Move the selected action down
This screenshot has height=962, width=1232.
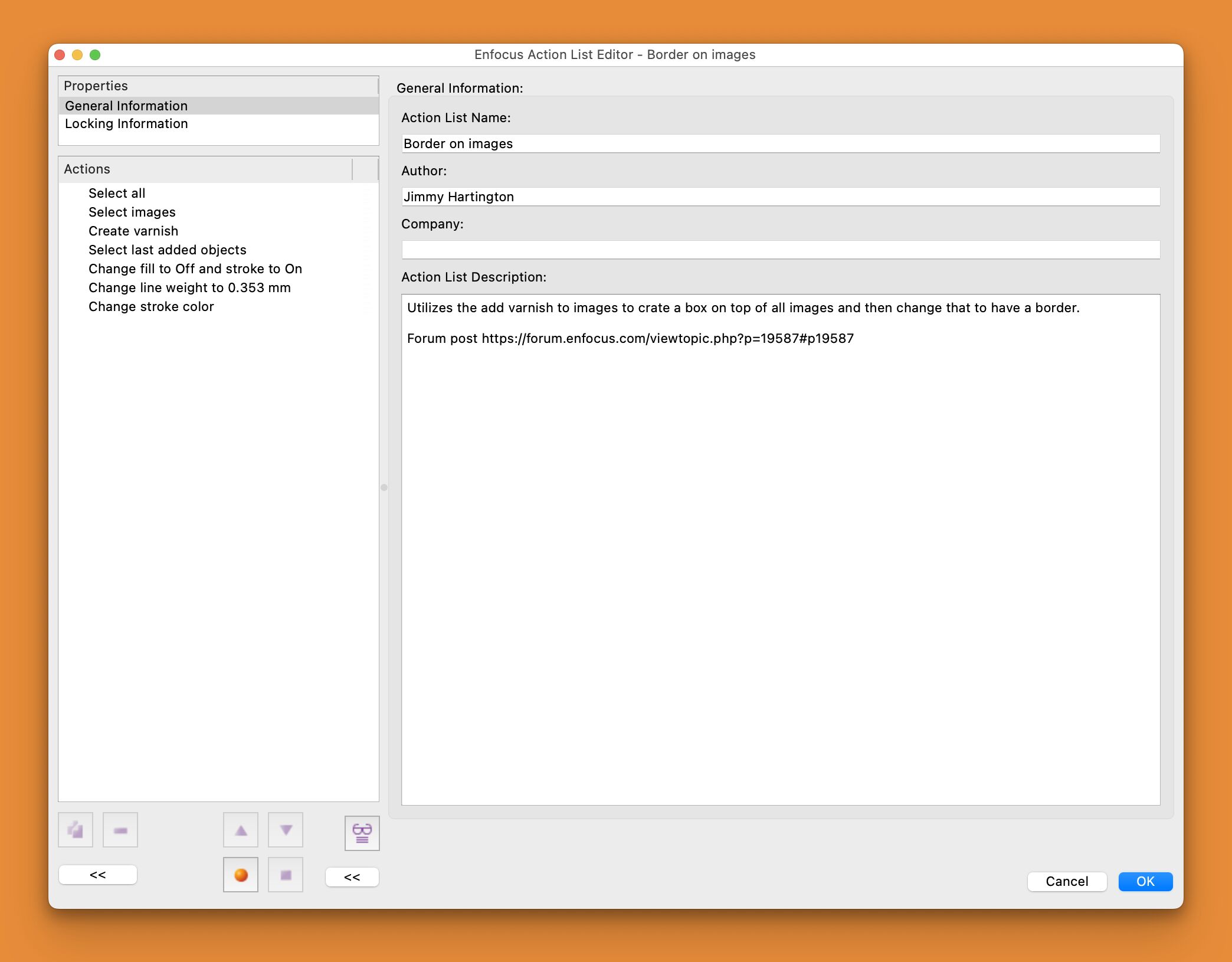[285, 830]
